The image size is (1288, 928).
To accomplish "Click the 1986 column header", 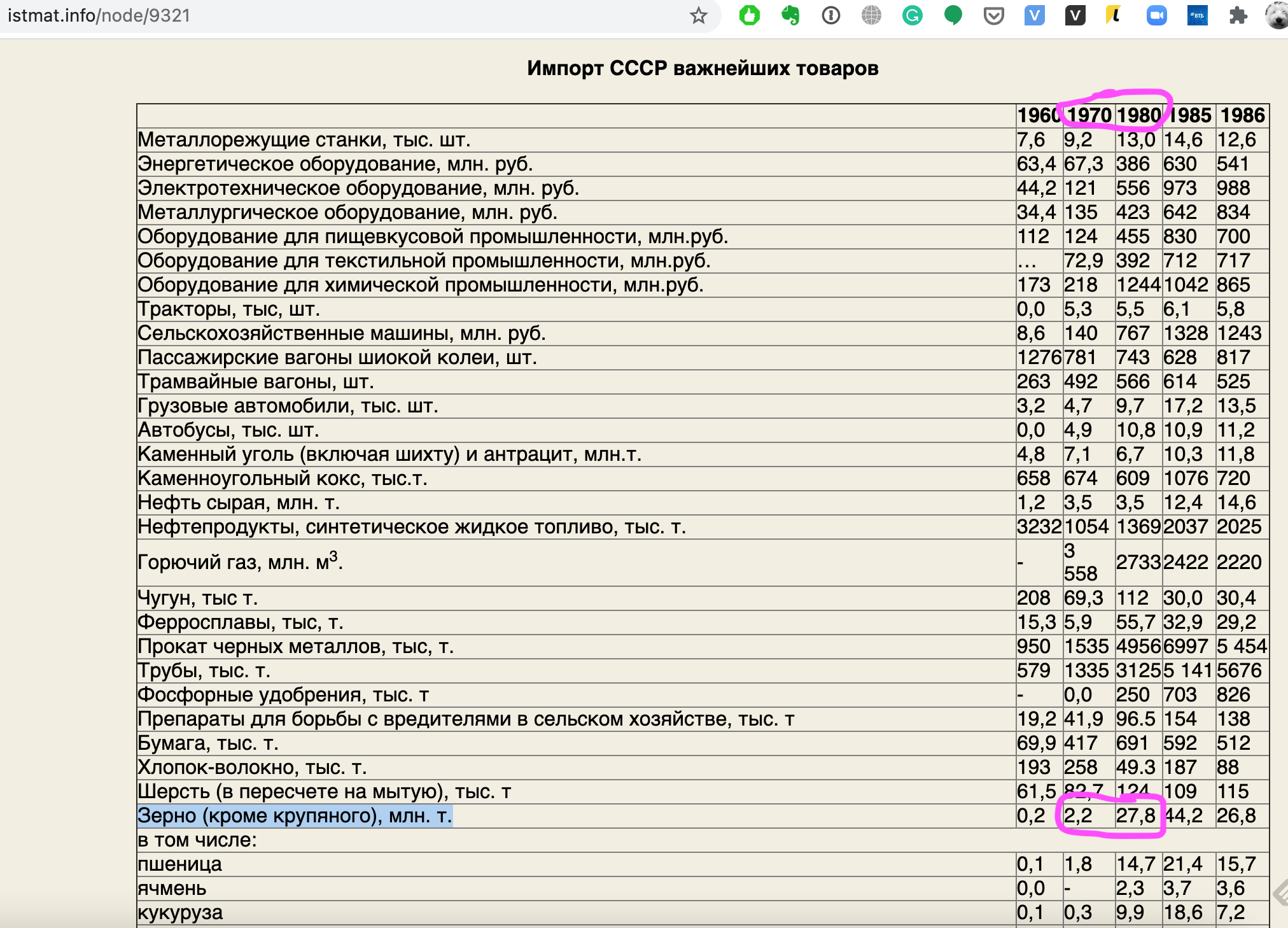I will point(1242,115).
